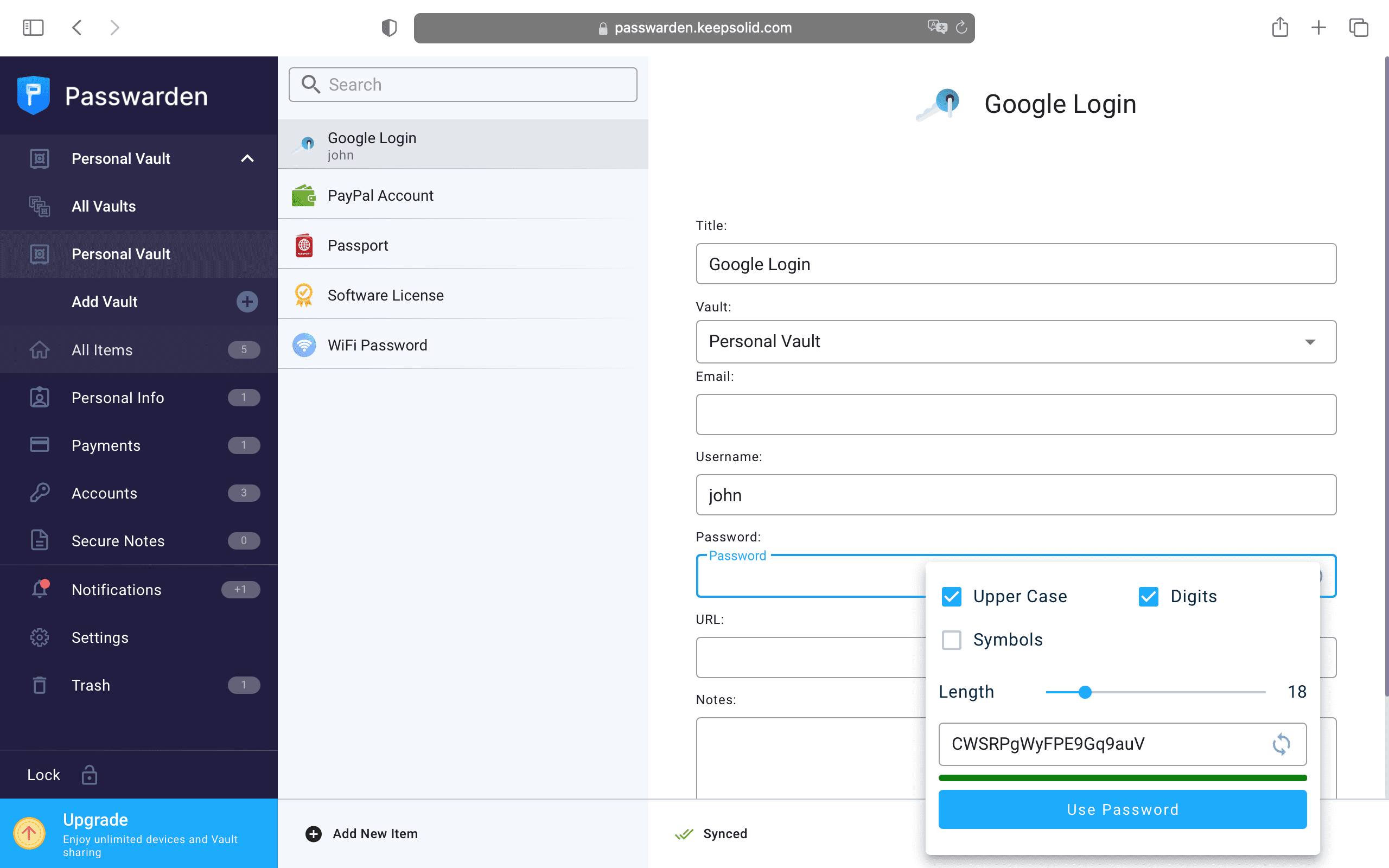Viewport: 1389px width, 868px height.
Task: Click the Trash bin icon
Action: [40, 685]
